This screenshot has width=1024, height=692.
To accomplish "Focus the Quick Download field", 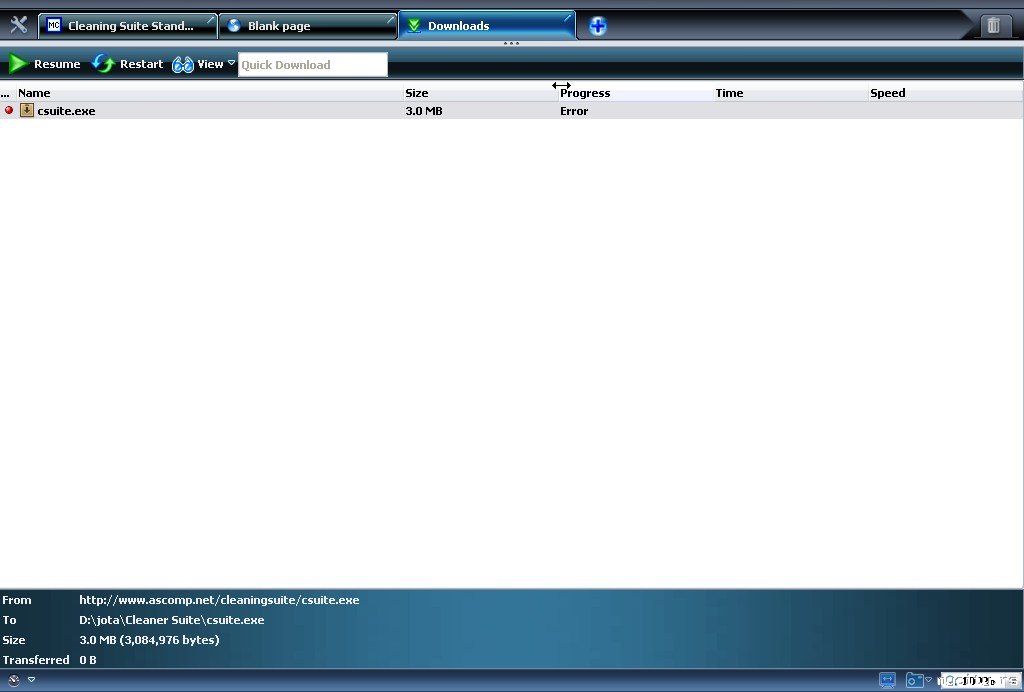I will click(312, 65).
